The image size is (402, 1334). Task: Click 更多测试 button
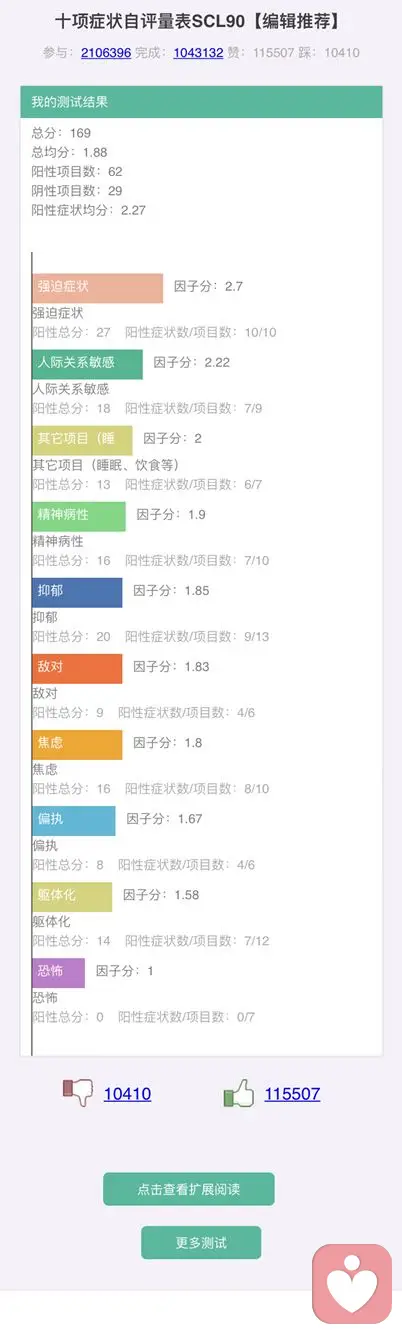(x=201, y=1242)
